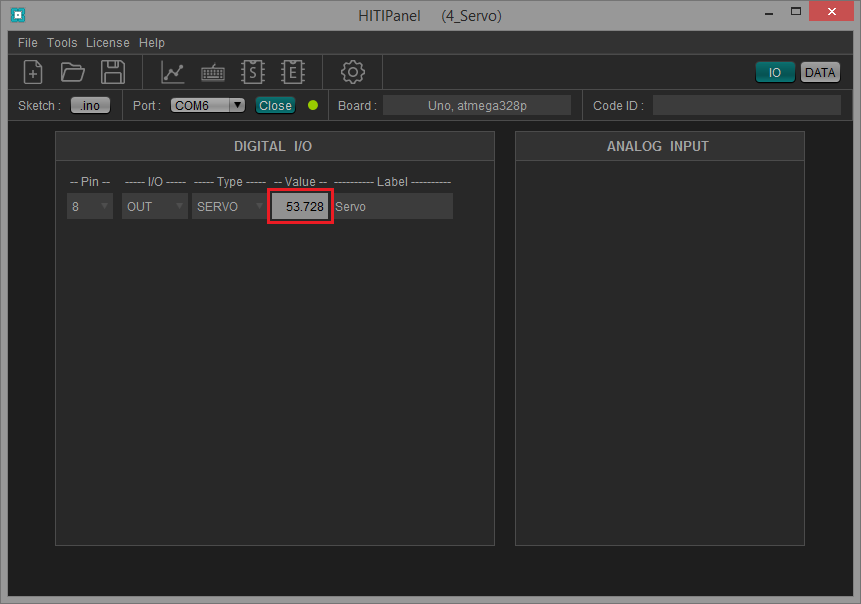Open the S chip icon in the toolbar
Image resolution: width=861 pixels, height=604 pixels.
253,72
